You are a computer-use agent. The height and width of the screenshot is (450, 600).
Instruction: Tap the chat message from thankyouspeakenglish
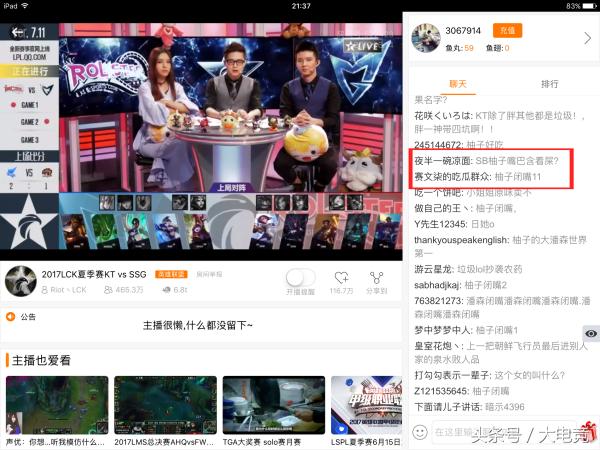click(x=501, y=246)
